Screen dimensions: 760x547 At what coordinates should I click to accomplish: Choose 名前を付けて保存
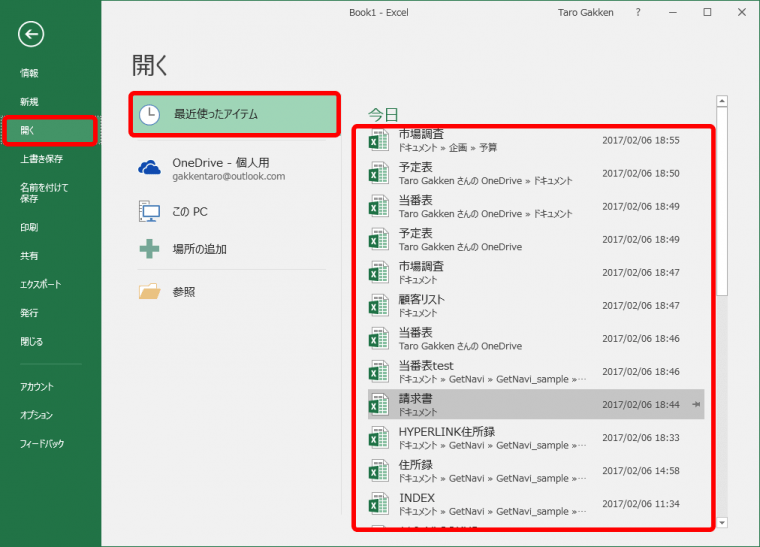(x=44, y=193)
